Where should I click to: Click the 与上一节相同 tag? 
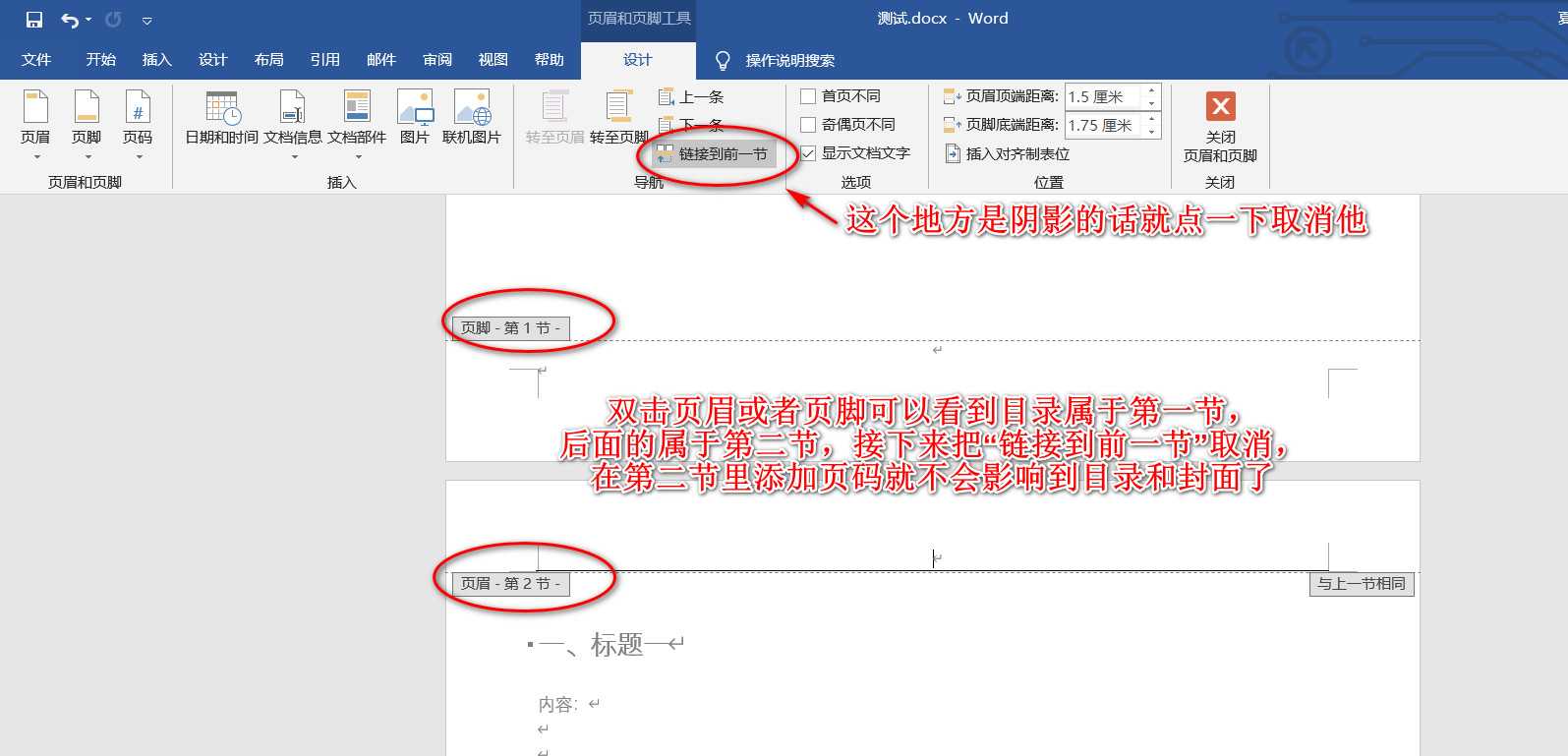tap(1362, 584)
